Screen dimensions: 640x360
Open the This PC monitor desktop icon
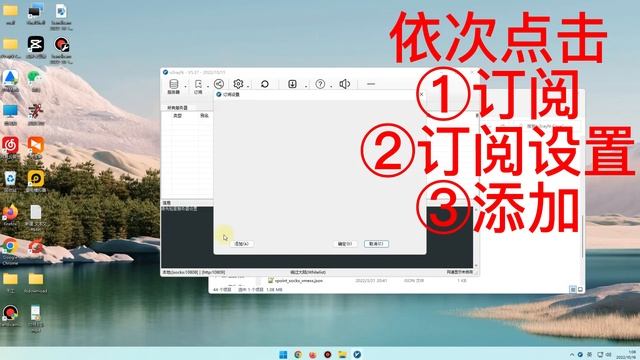10,111
